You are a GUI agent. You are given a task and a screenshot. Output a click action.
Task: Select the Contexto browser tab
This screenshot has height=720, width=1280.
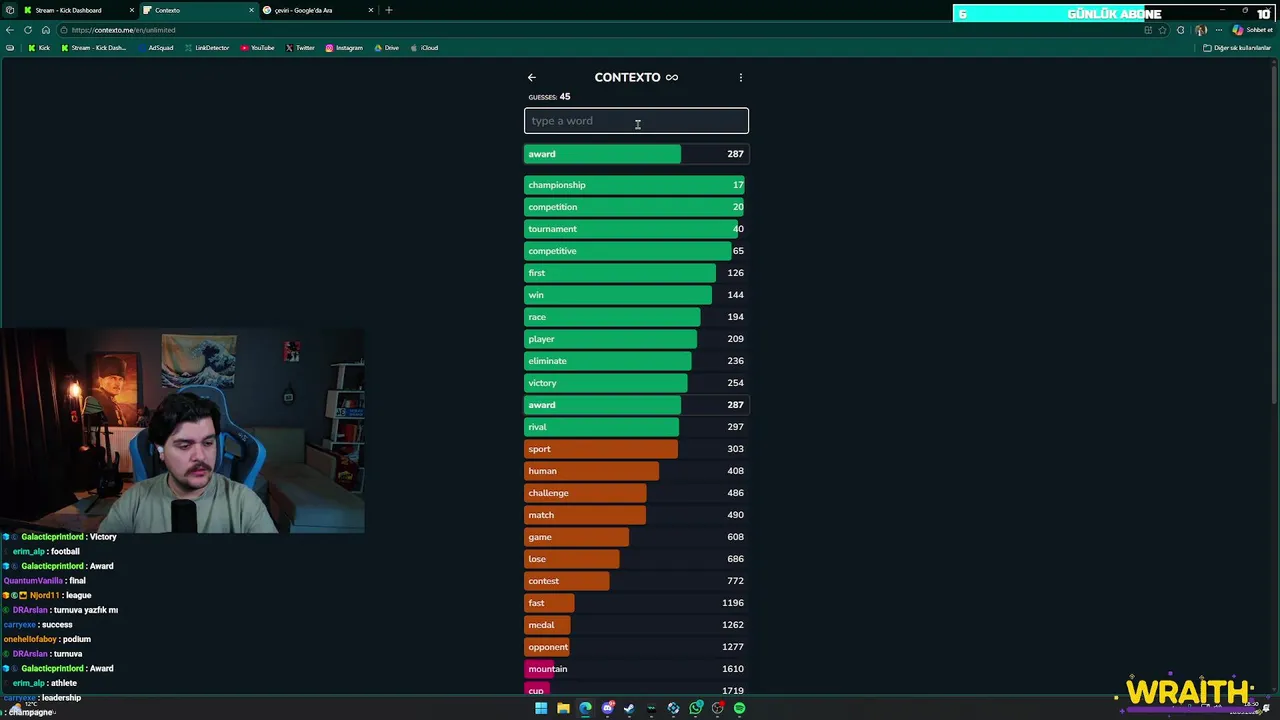point(198,10)
